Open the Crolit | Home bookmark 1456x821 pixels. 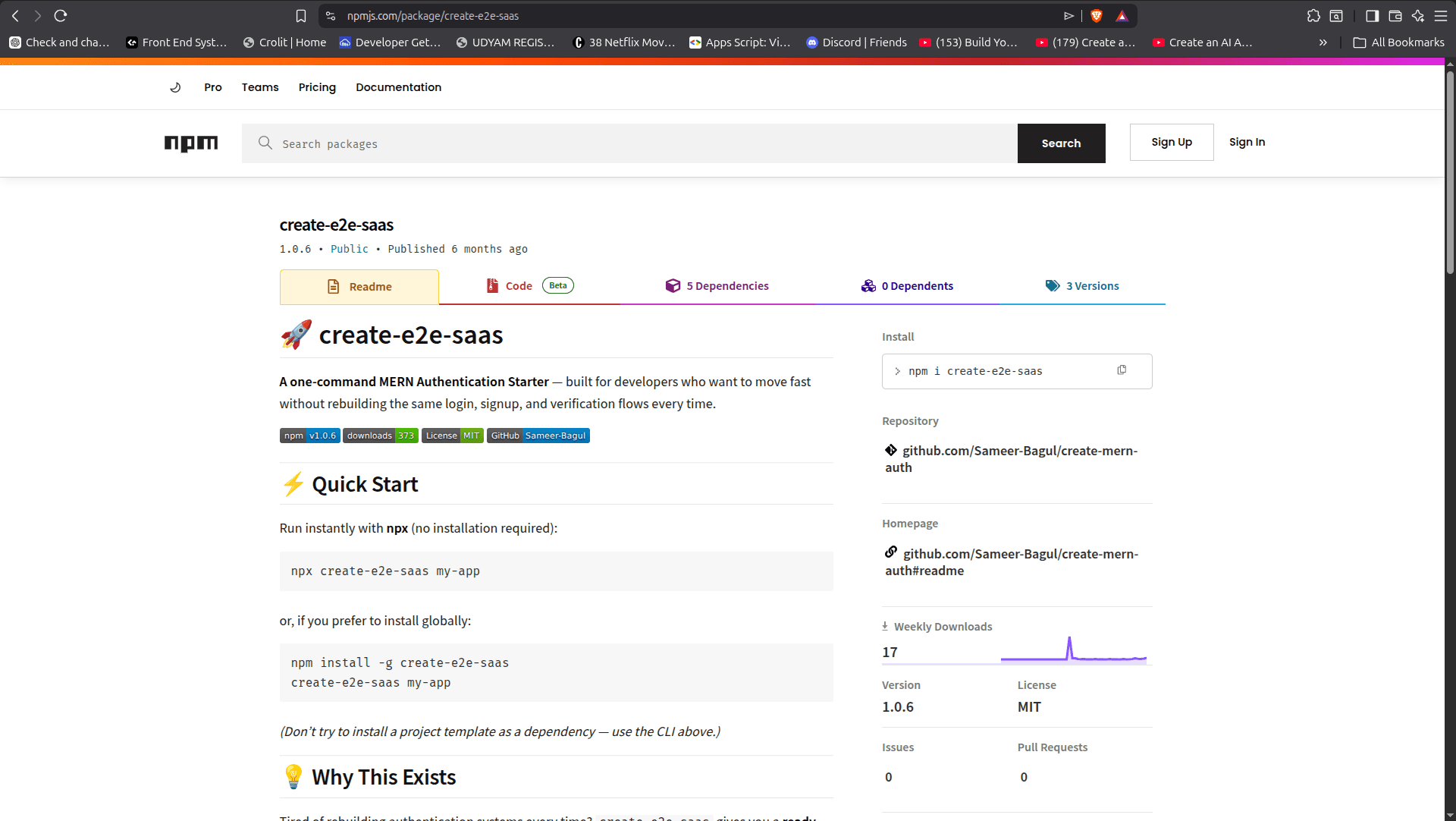coord(284,42)
